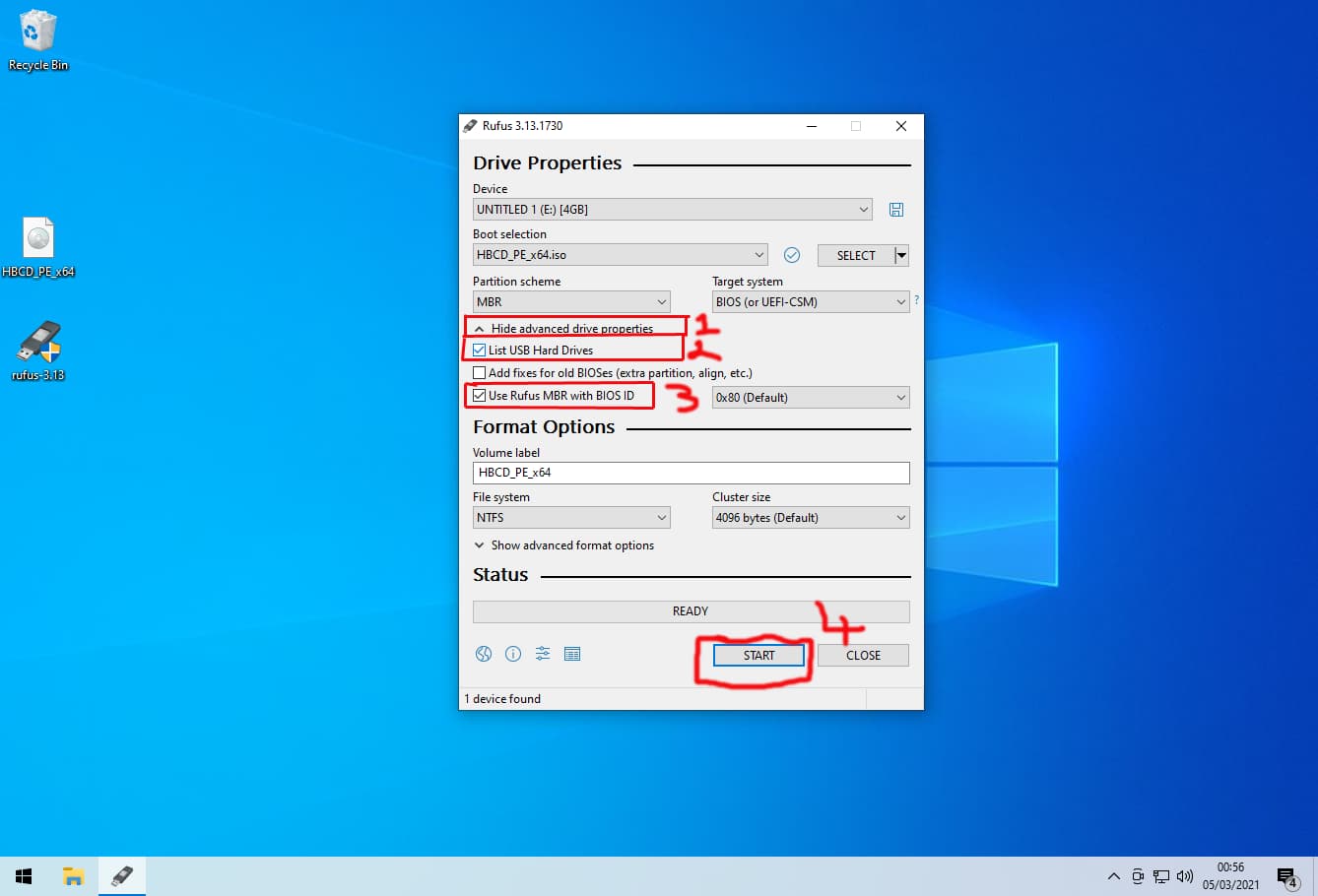
Task: Click the SELECT button
Action: (x=855, y=256)
